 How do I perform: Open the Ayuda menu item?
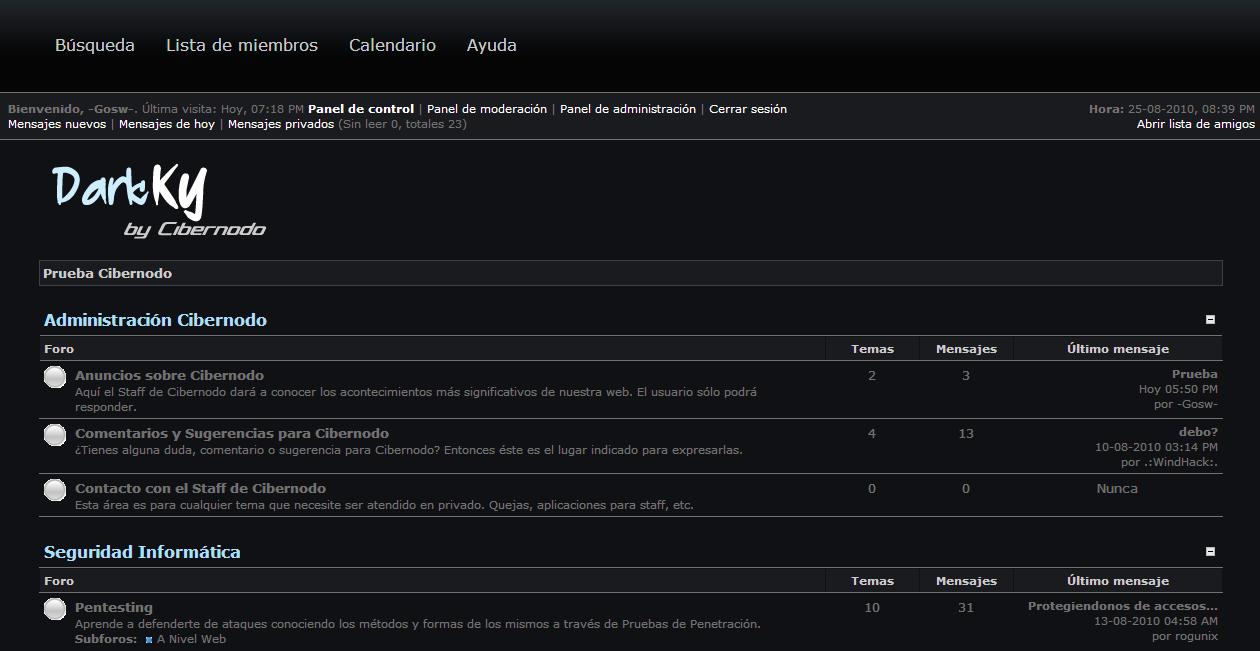point(492,45)
